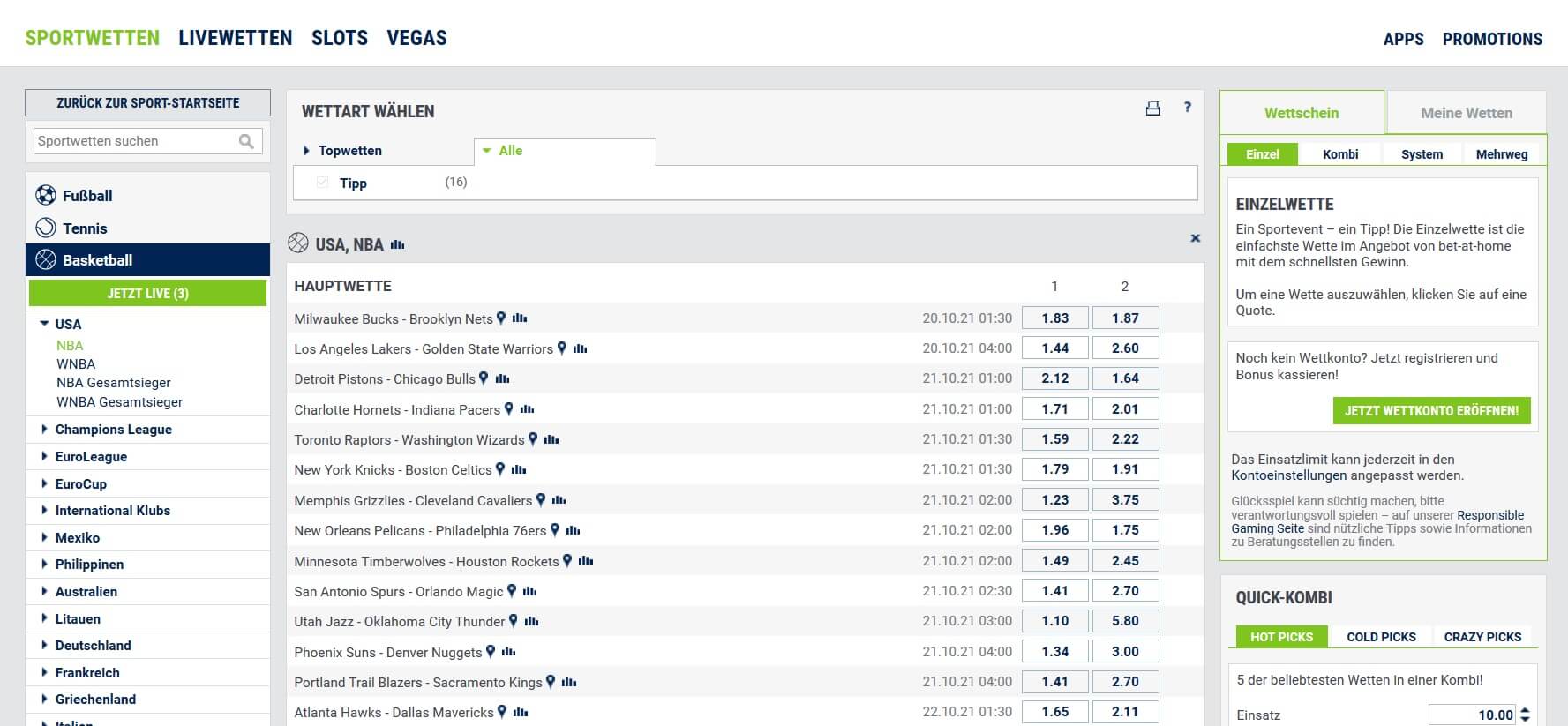Open stats icon for Atlanta Hawks - Dallas Mavericks

(x=521, y=712)
